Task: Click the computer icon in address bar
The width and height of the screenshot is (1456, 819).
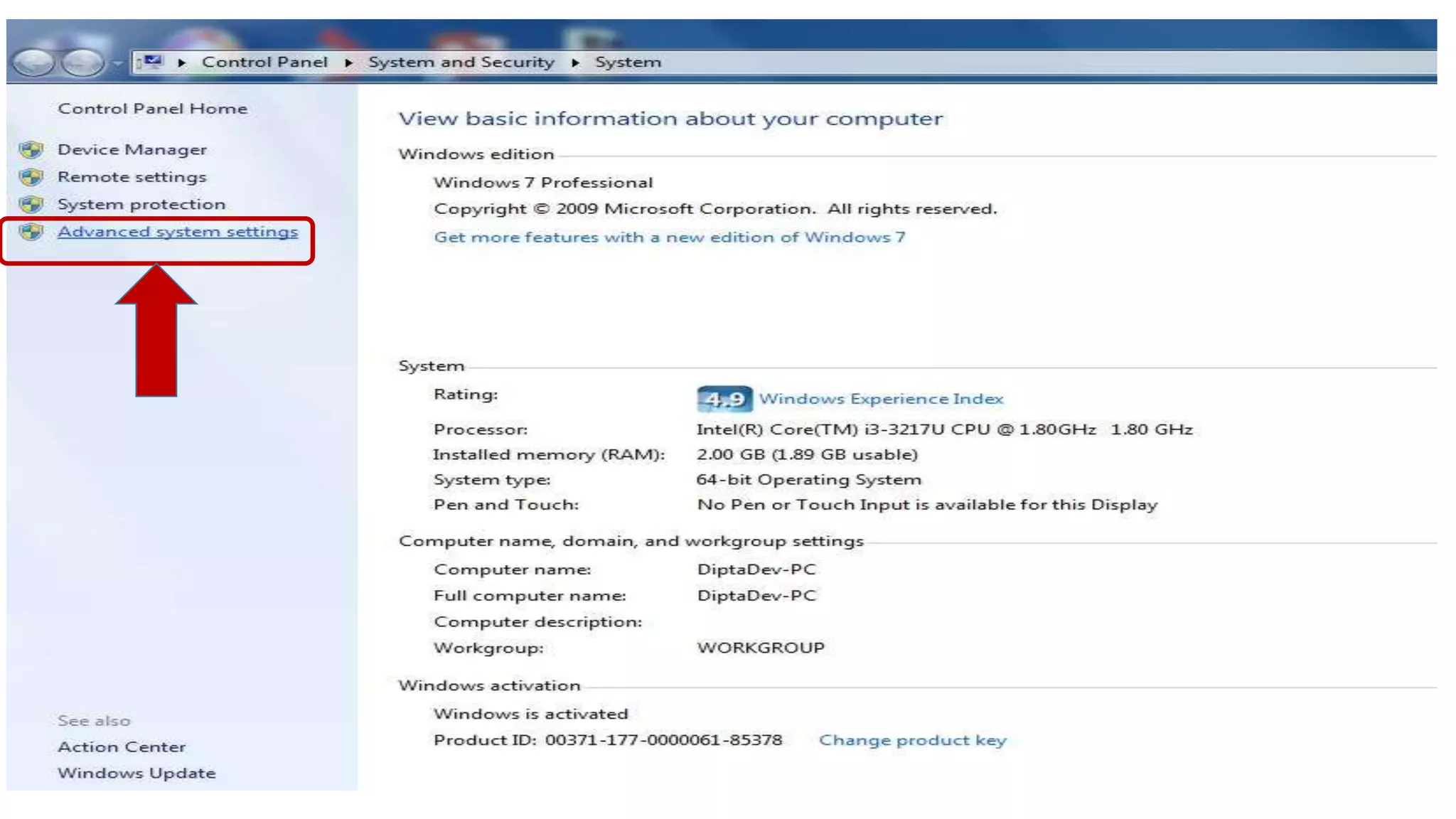Action: pos(151,62)
